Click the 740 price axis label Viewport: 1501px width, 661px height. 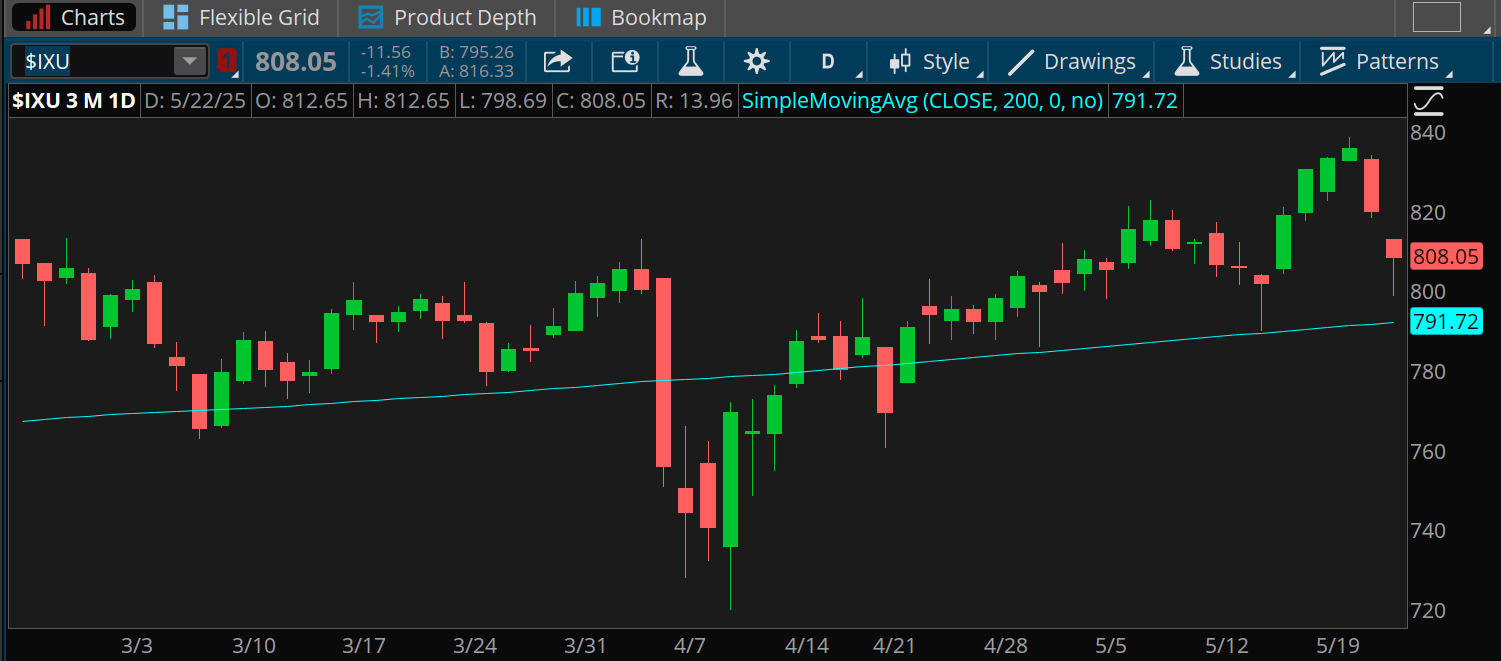click(x=1430, y=531)
